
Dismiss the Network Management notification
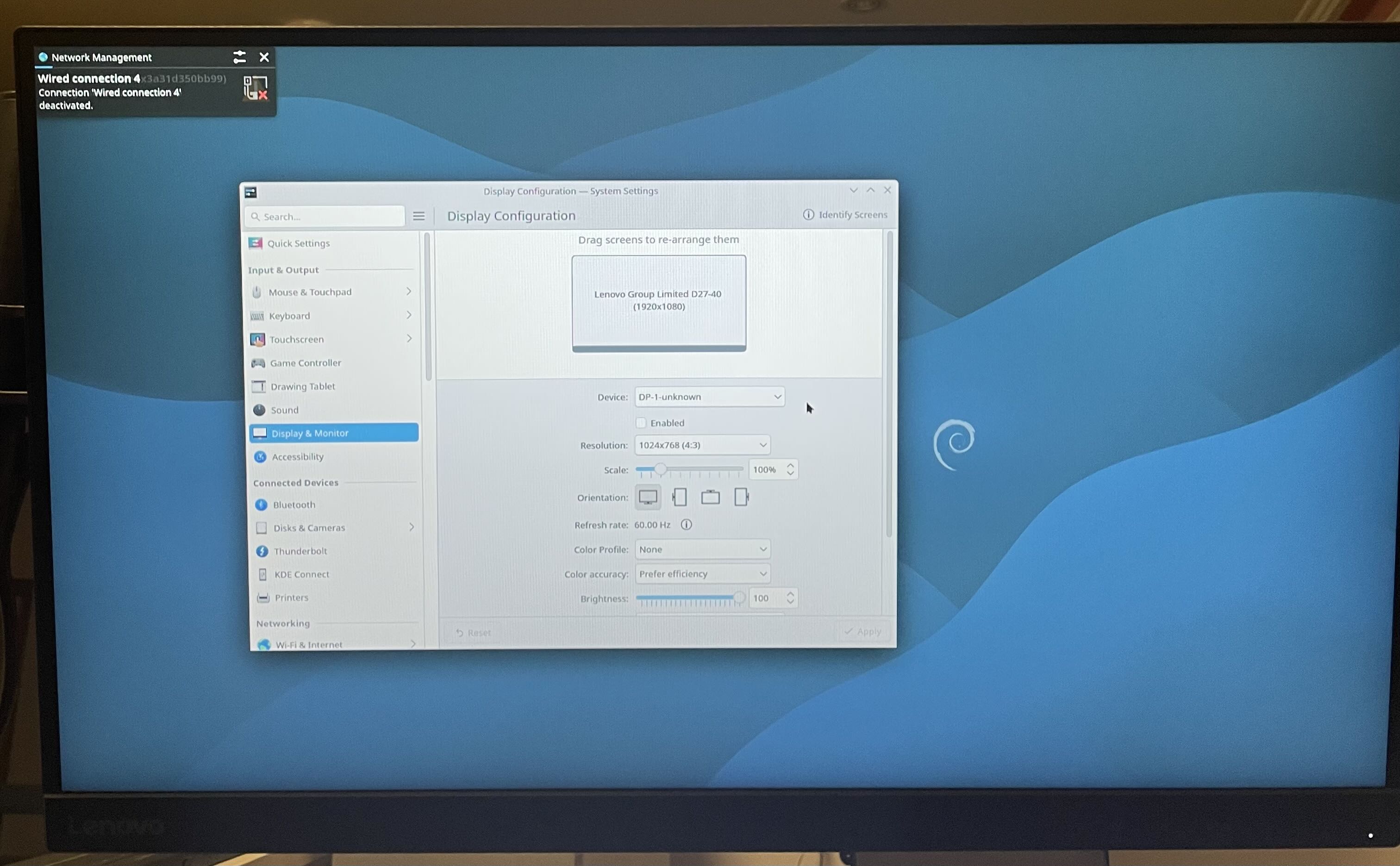(264, 57)
